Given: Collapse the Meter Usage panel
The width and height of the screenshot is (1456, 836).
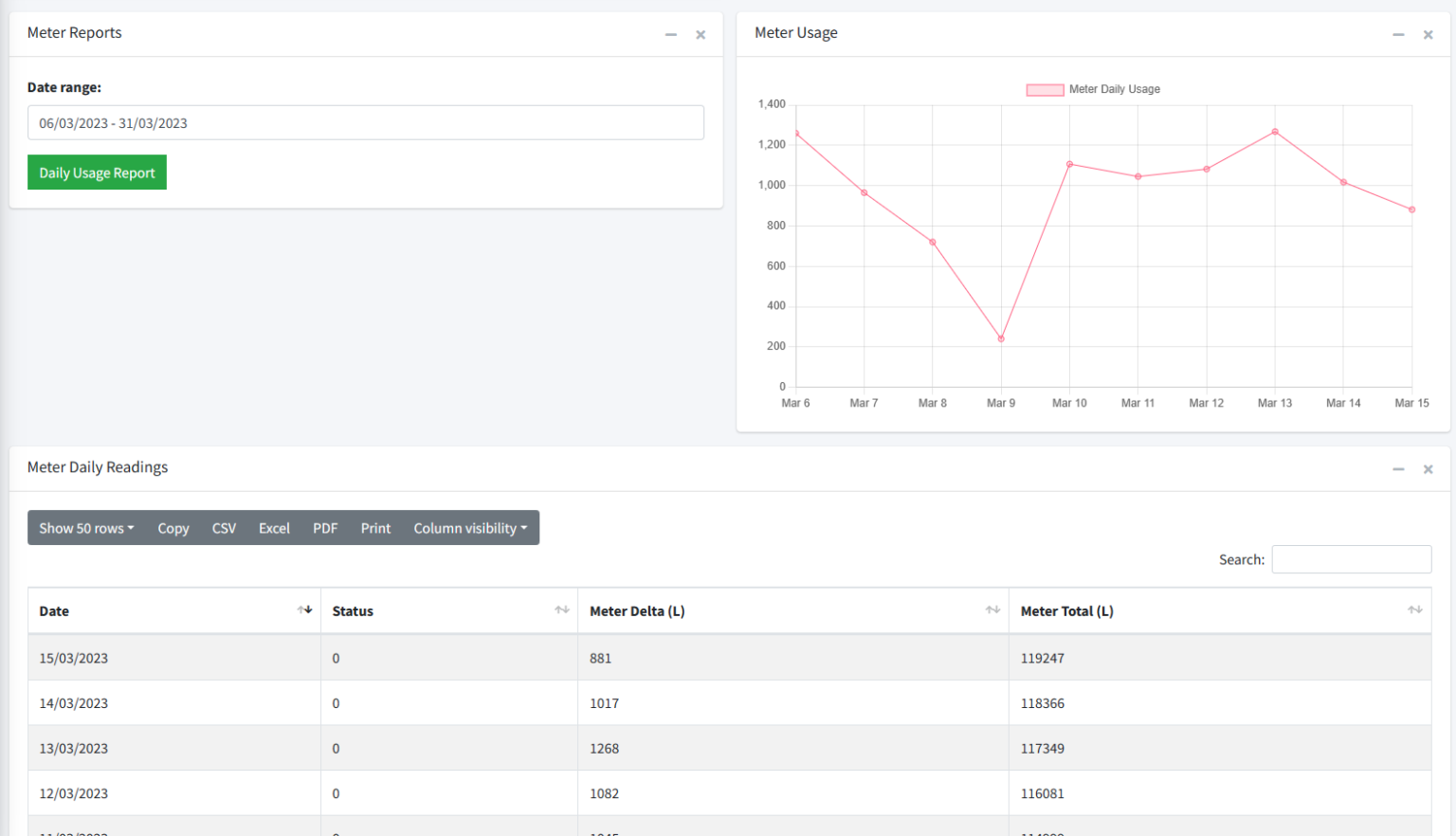Looking at the screenshot, I should pyautogui.click(x=1398, y=33).
